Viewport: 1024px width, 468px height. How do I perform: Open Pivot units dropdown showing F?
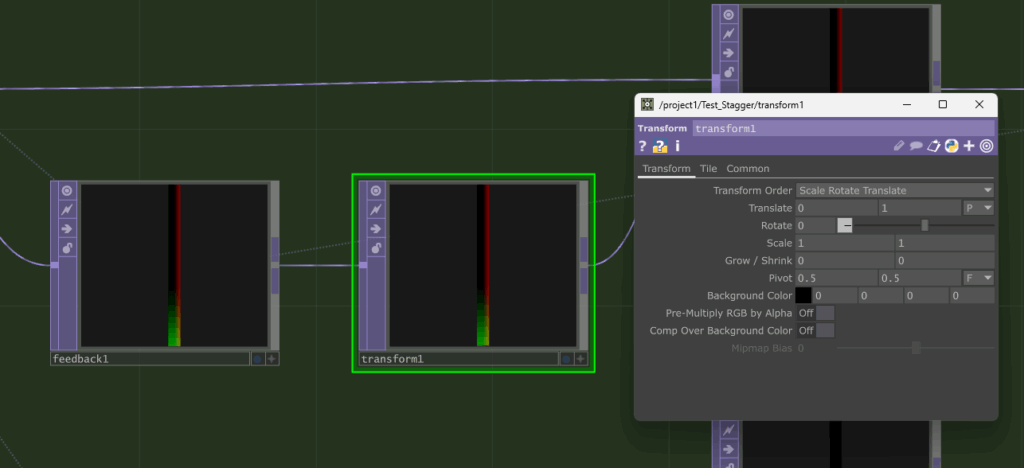[978, 277]
